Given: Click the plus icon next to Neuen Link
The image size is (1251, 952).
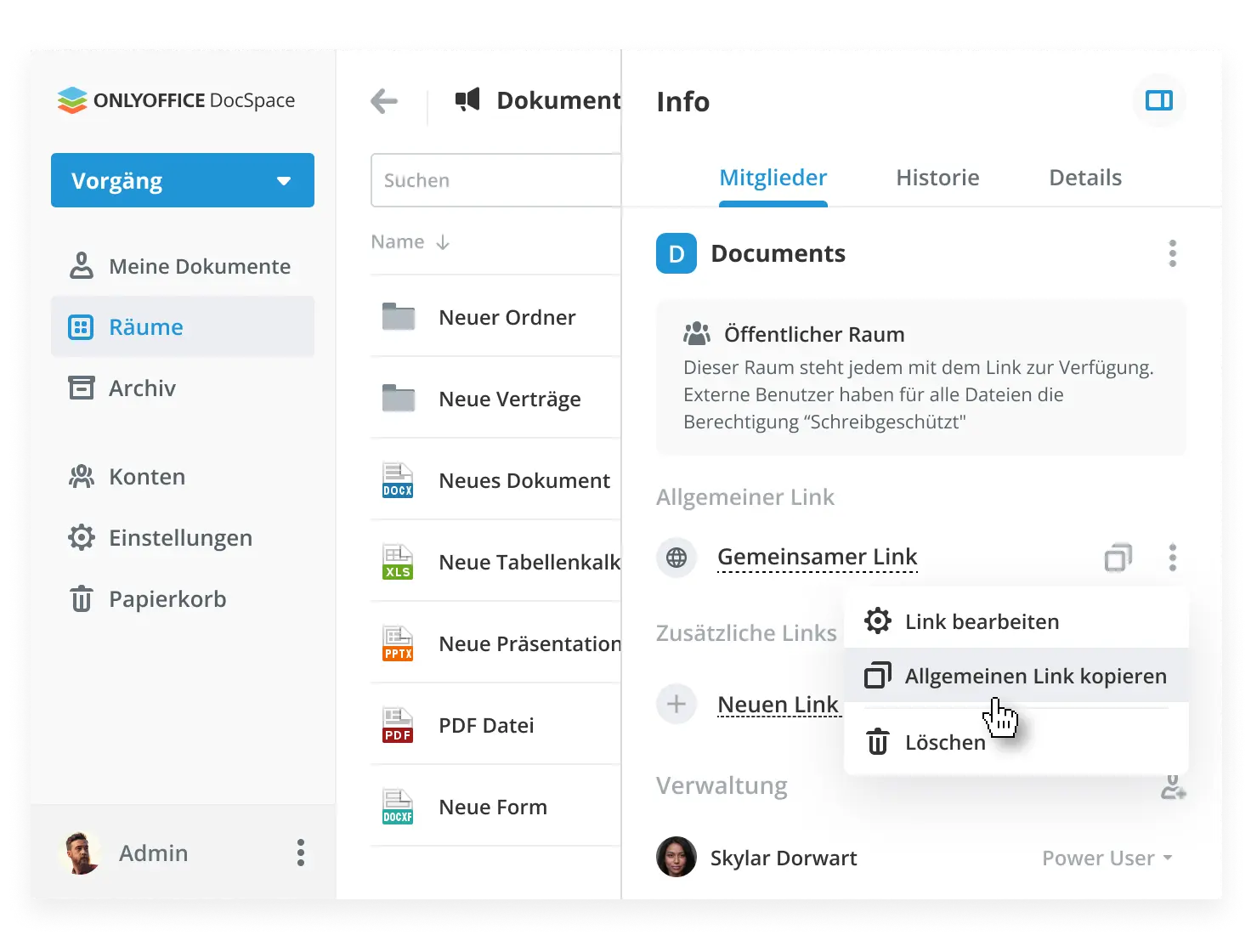Looking at the screenshot, I should (x=676, y=704).
